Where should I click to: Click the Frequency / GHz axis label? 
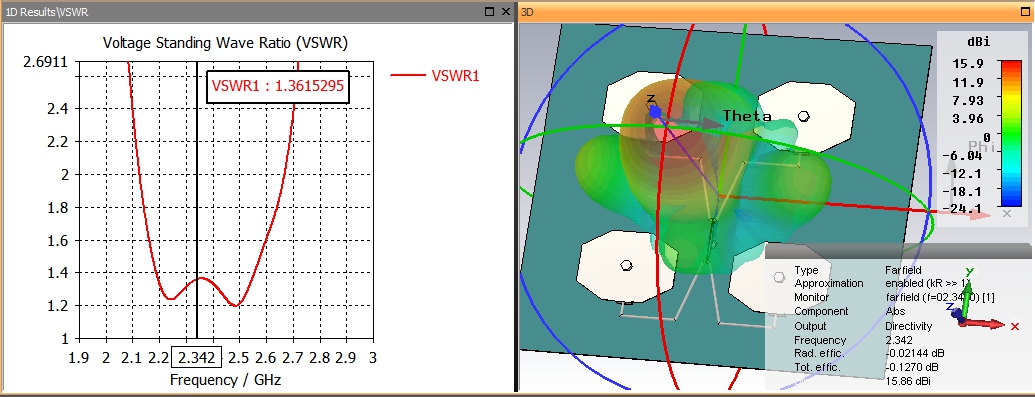tap(226, 380)
